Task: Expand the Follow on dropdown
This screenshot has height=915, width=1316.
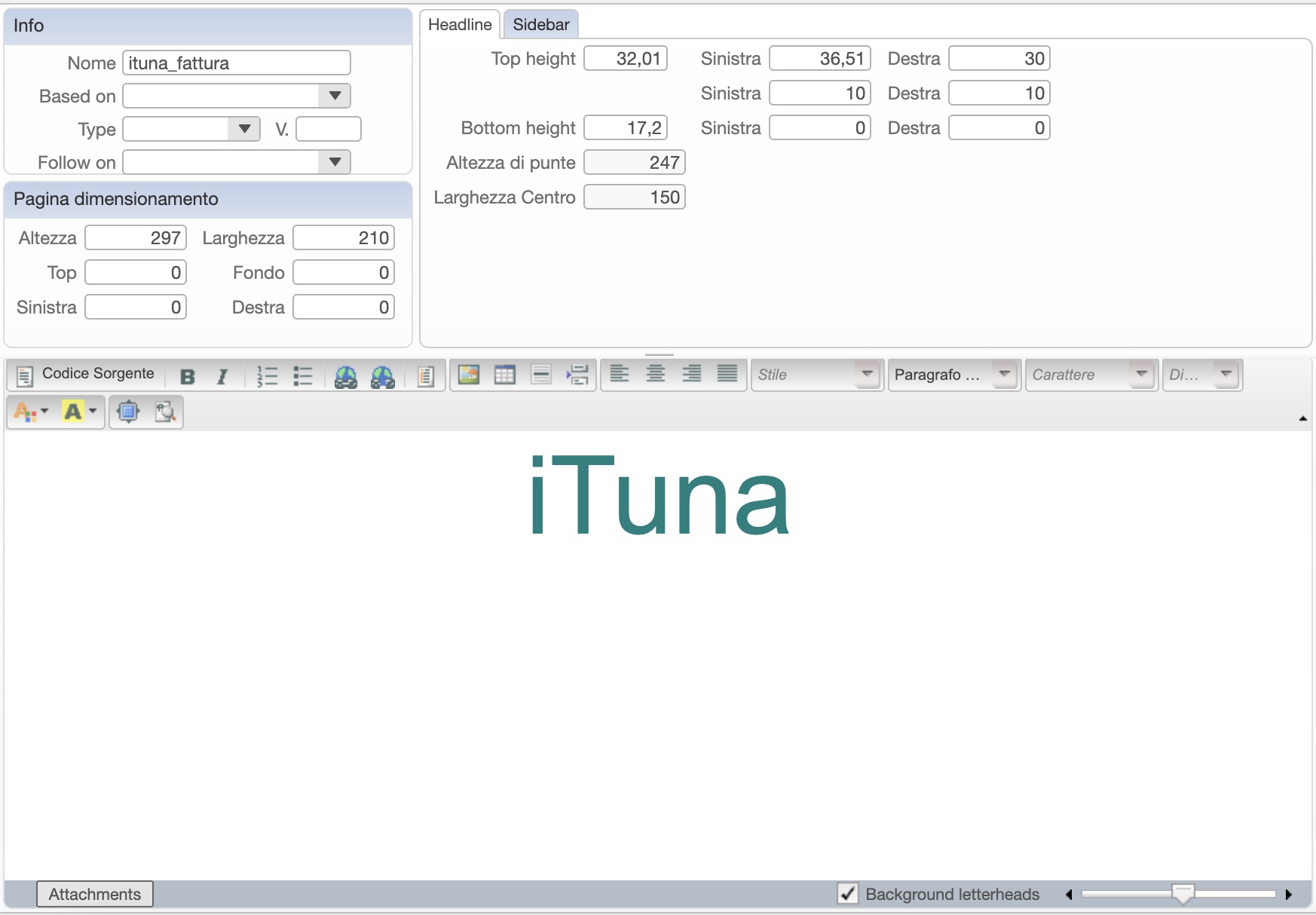Action: 335,162
